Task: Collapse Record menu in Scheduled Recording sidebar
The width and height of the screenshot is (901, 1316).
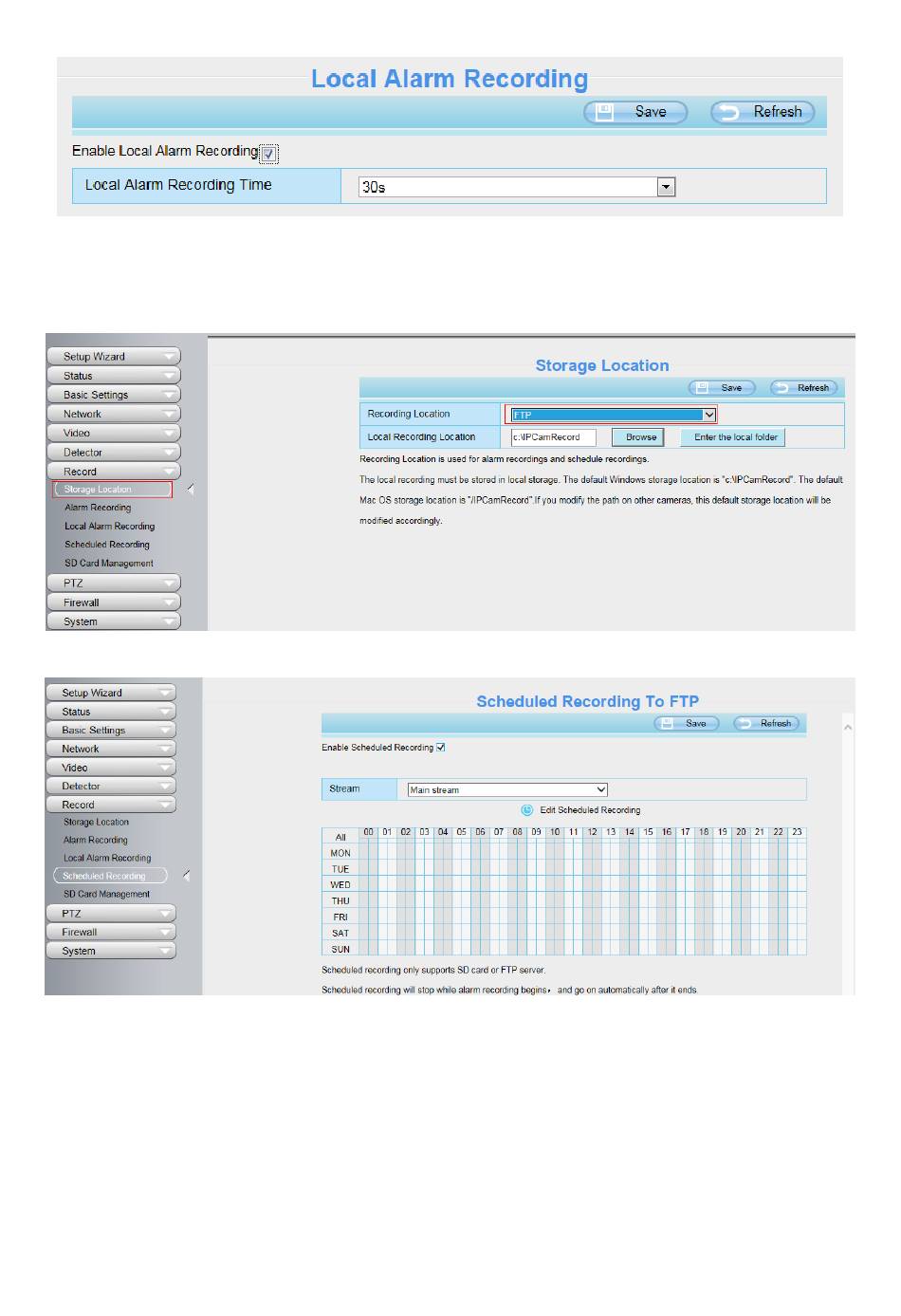Action: click(111, 805)
